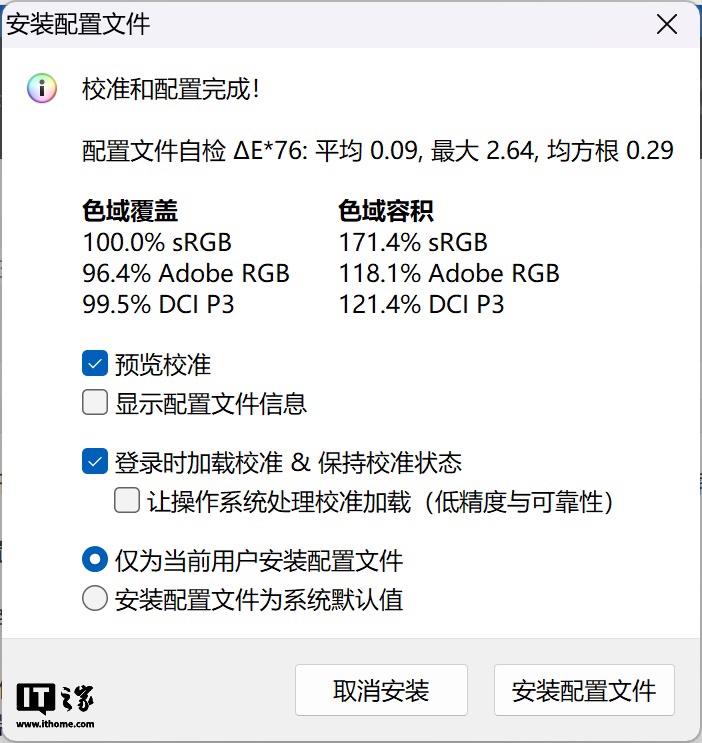Click the 安装配置文件 button at bottom

(x=584, y=690)
